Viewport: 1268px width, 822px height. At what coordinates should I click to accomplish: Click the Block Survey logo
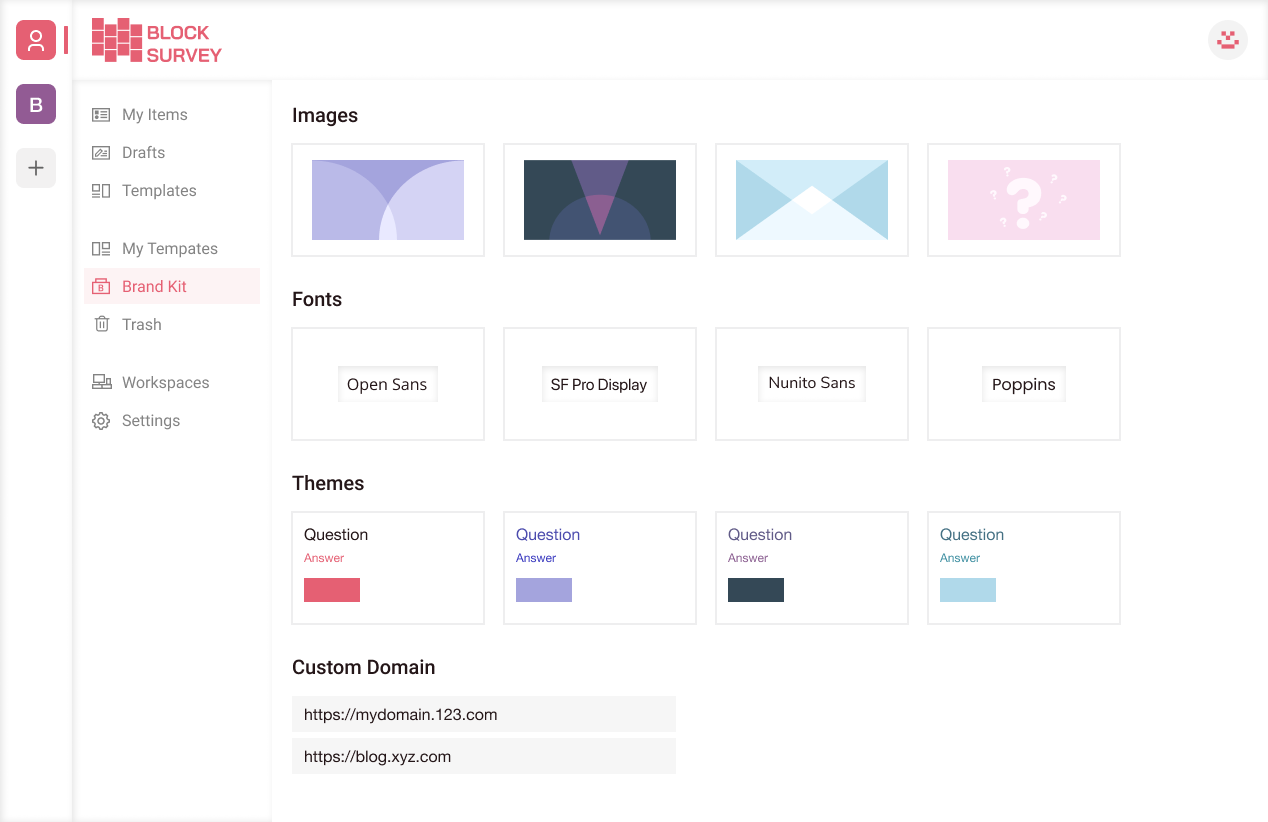pyautogui.click(x=157, y=40)
